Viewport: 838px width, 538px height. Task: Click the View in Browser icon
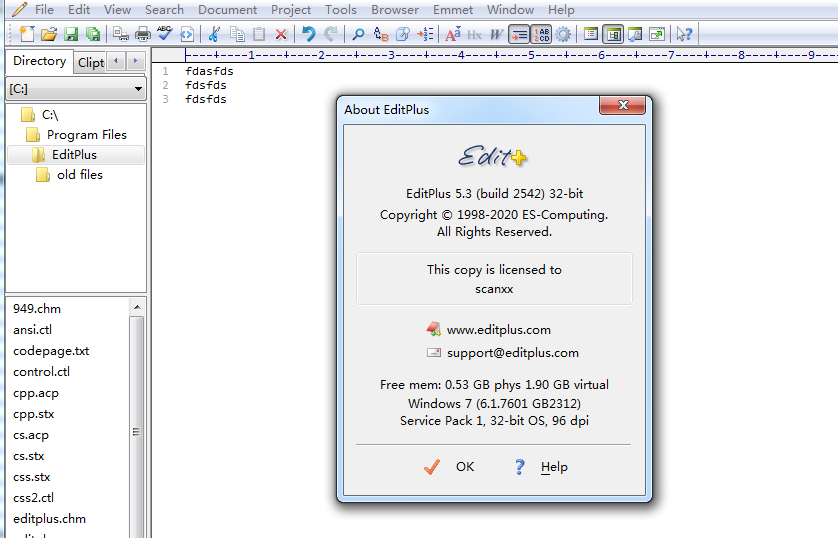point(187,34)
